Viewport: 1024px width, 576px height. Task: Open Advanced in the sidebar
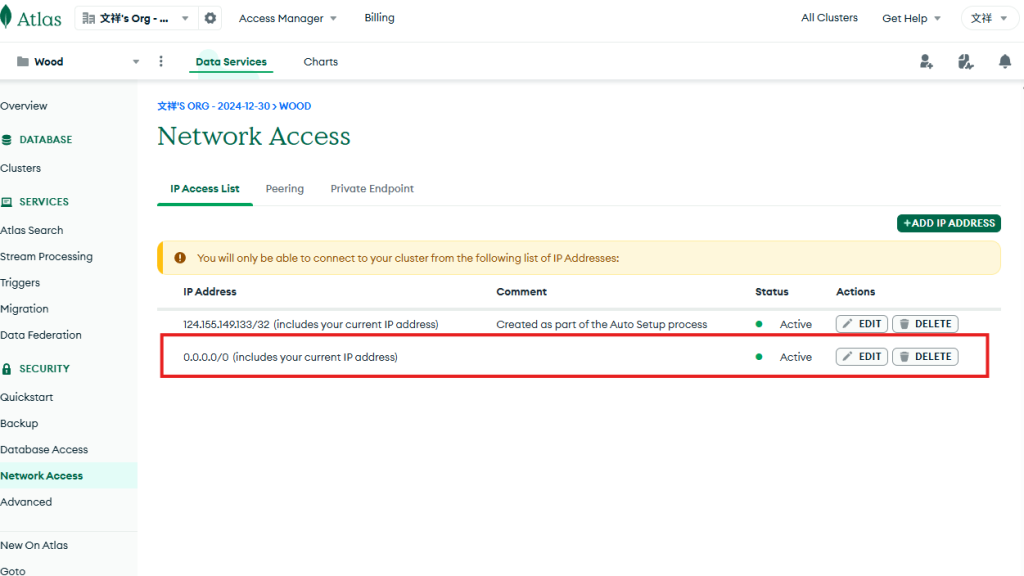click(25, 502)
